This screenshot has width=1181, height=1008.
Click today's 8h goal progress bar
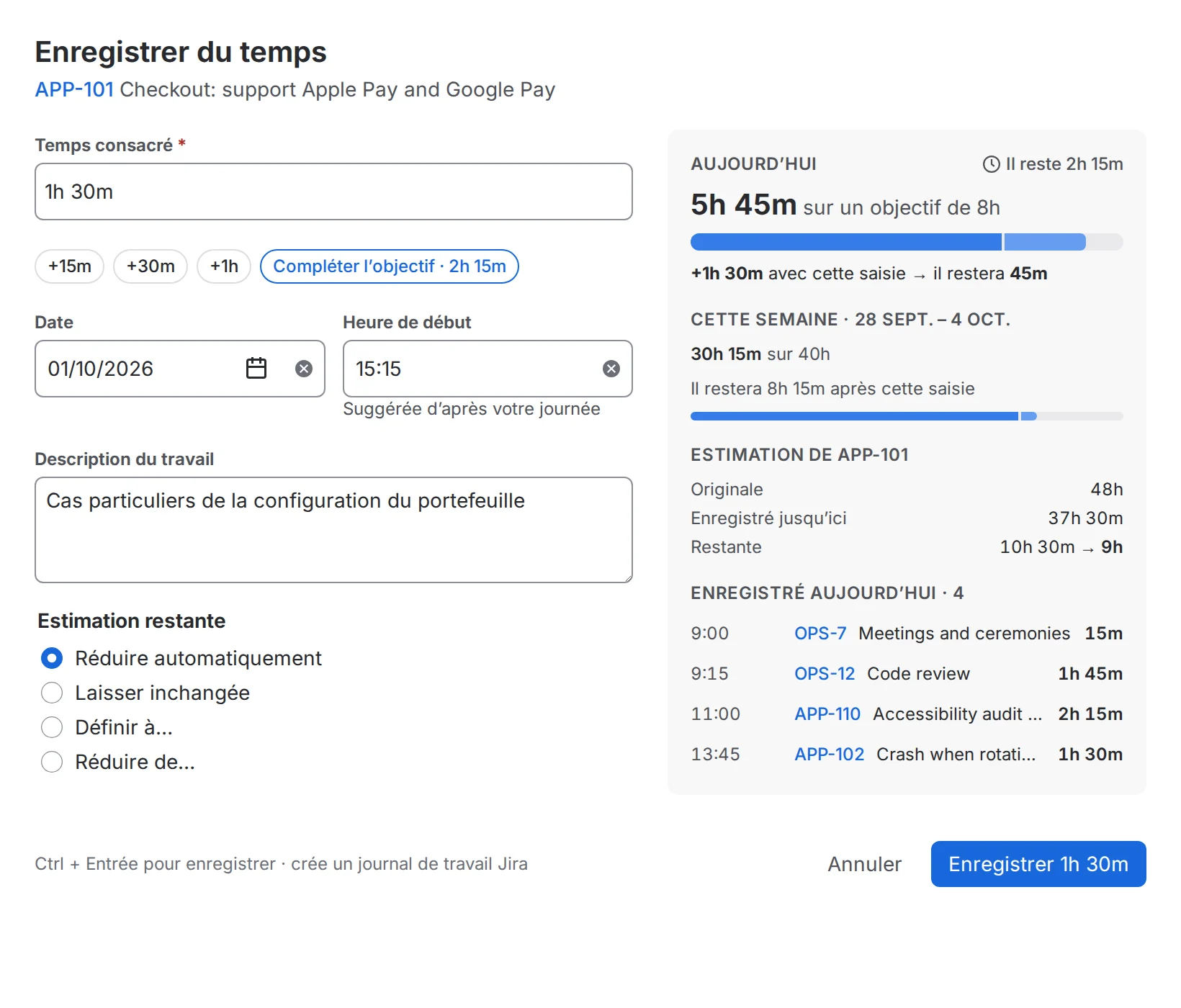click(x=907, y=242)
